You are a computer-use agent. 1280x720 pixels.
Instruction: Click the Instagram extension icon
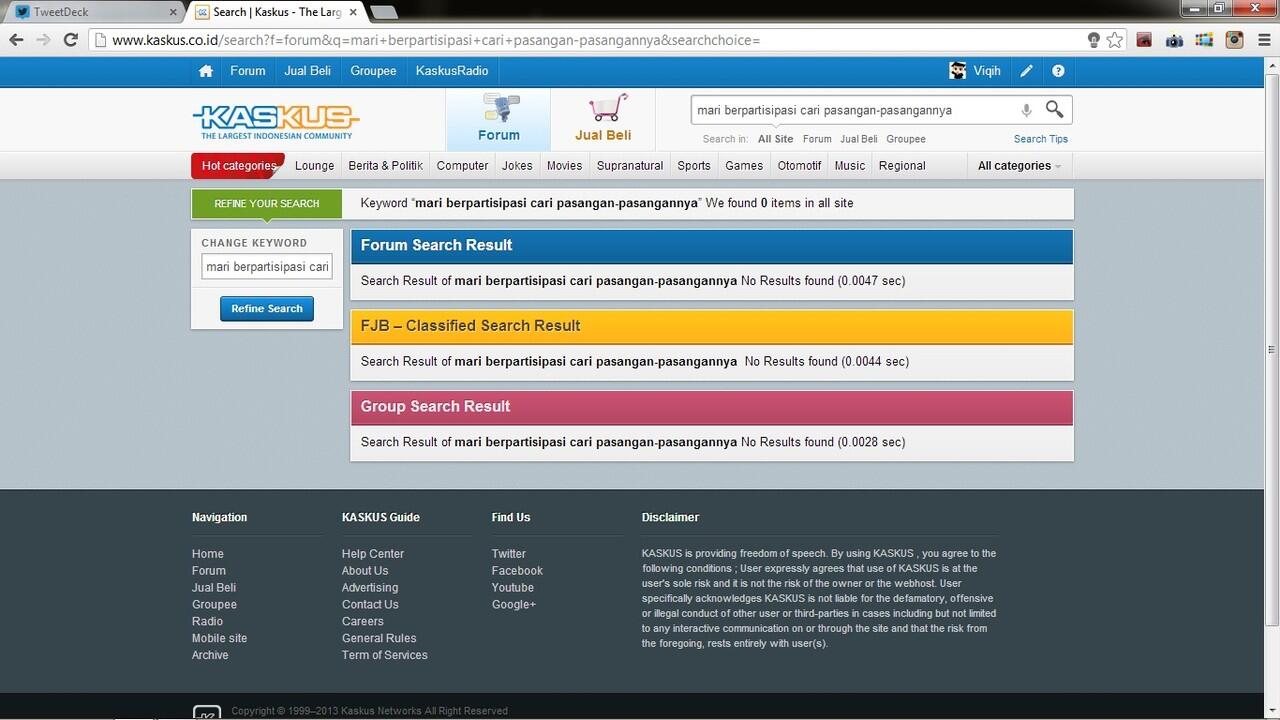[x=1235, y=41]
